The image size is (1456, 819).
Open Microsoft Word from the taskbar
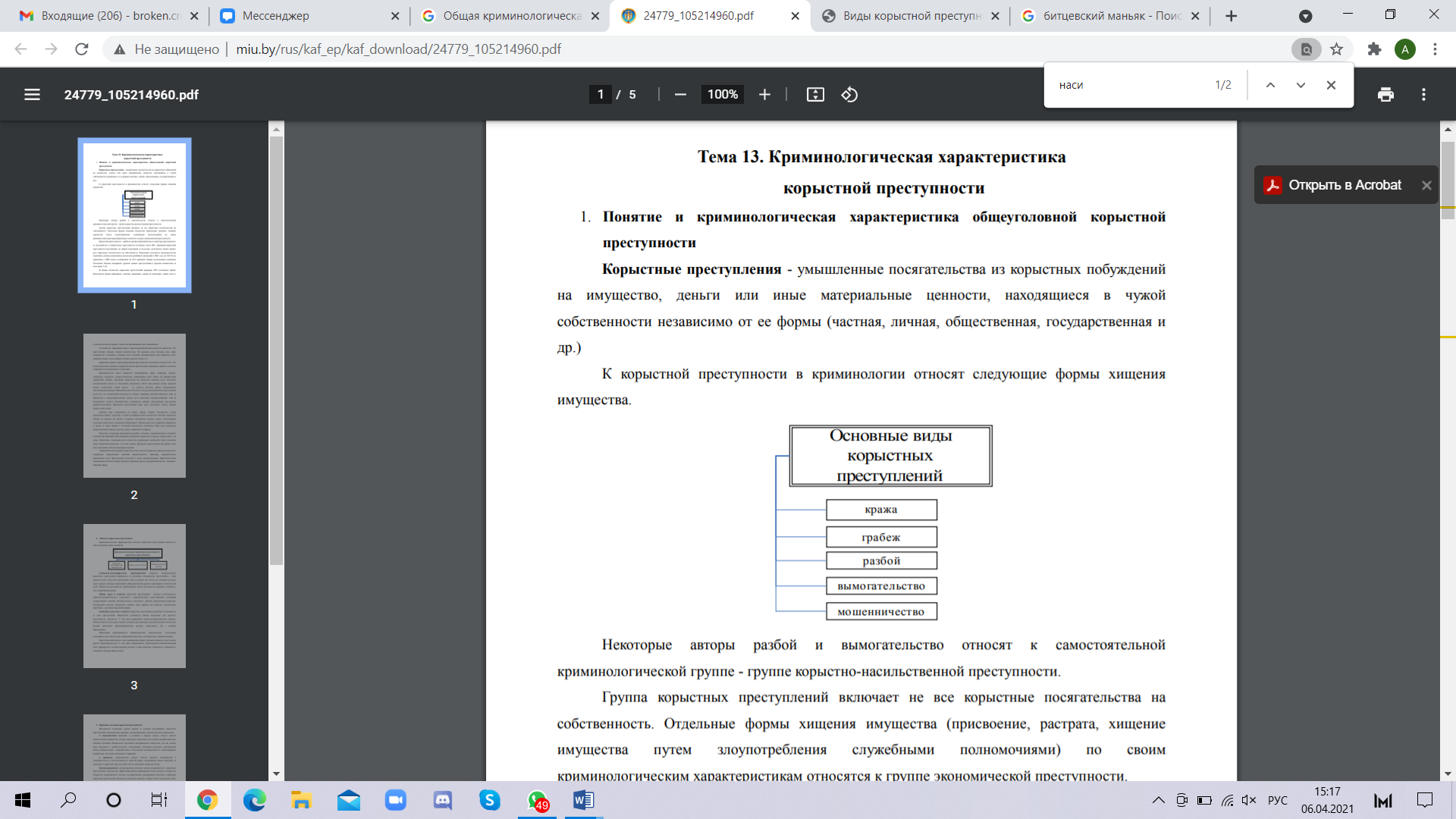[x=583, y=800]
